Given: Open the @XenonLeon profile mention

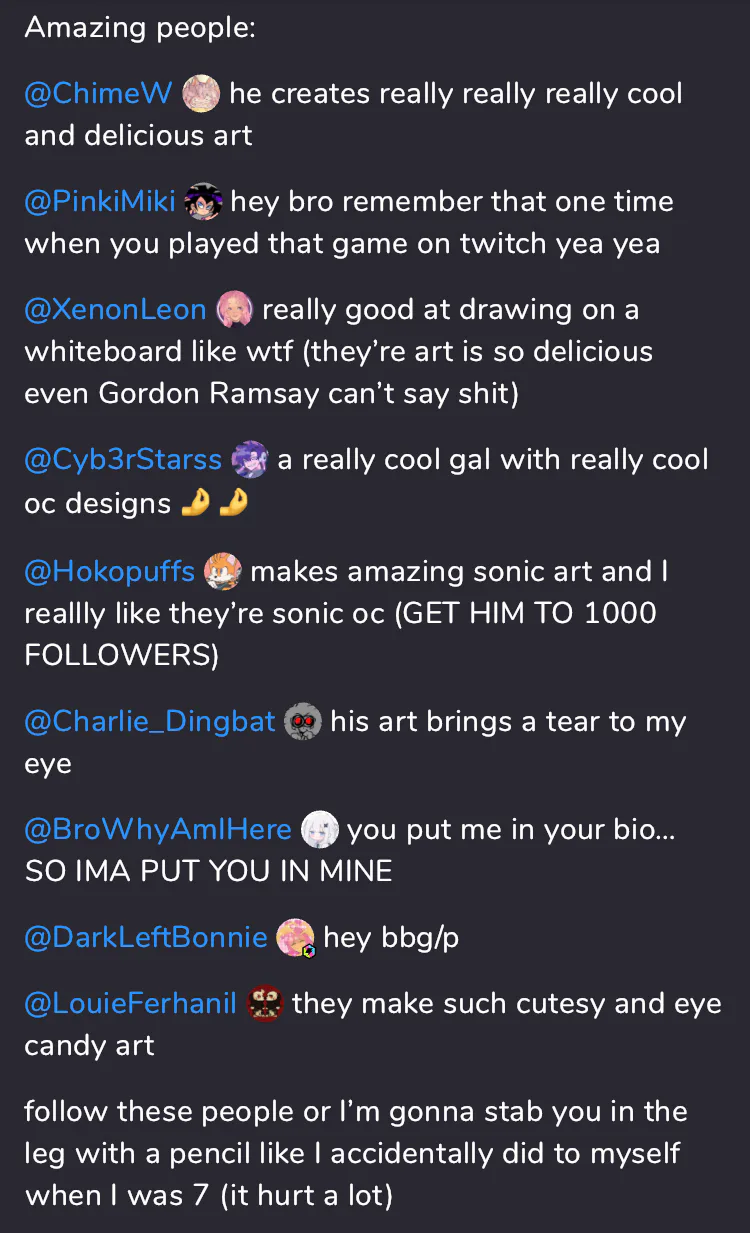Looking at the screenshot, I should click(115, 310).
